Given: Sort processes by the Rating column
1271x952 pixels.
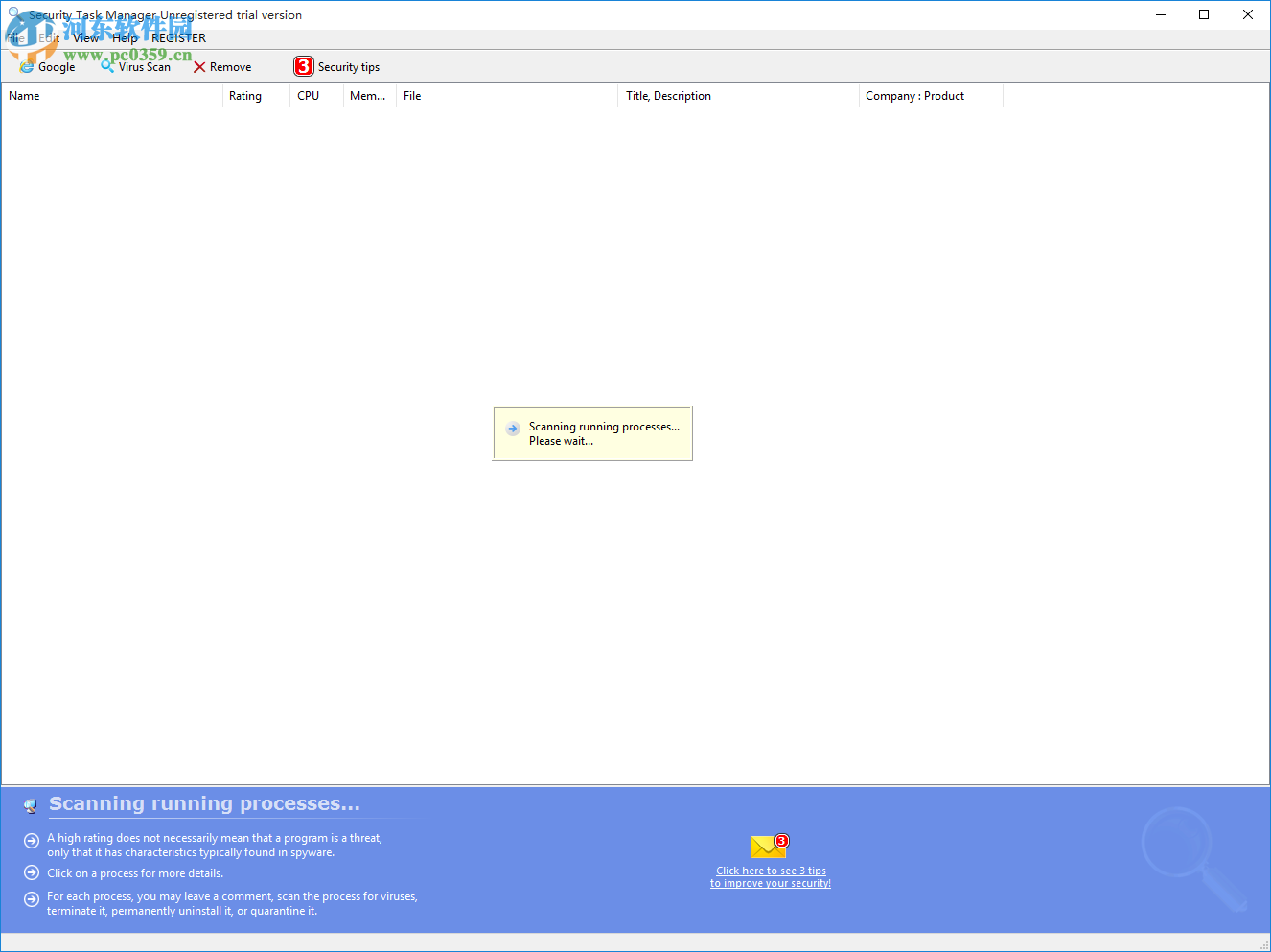Looking at the screenshot, I should (244, 95).
